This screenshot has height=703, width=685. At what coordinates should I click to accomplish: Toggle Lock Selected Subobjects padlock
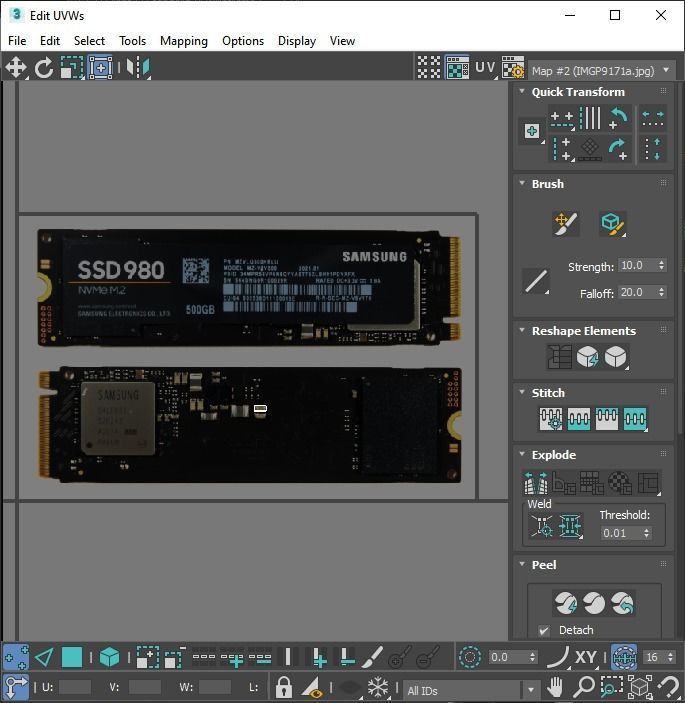tap(283, 687)
